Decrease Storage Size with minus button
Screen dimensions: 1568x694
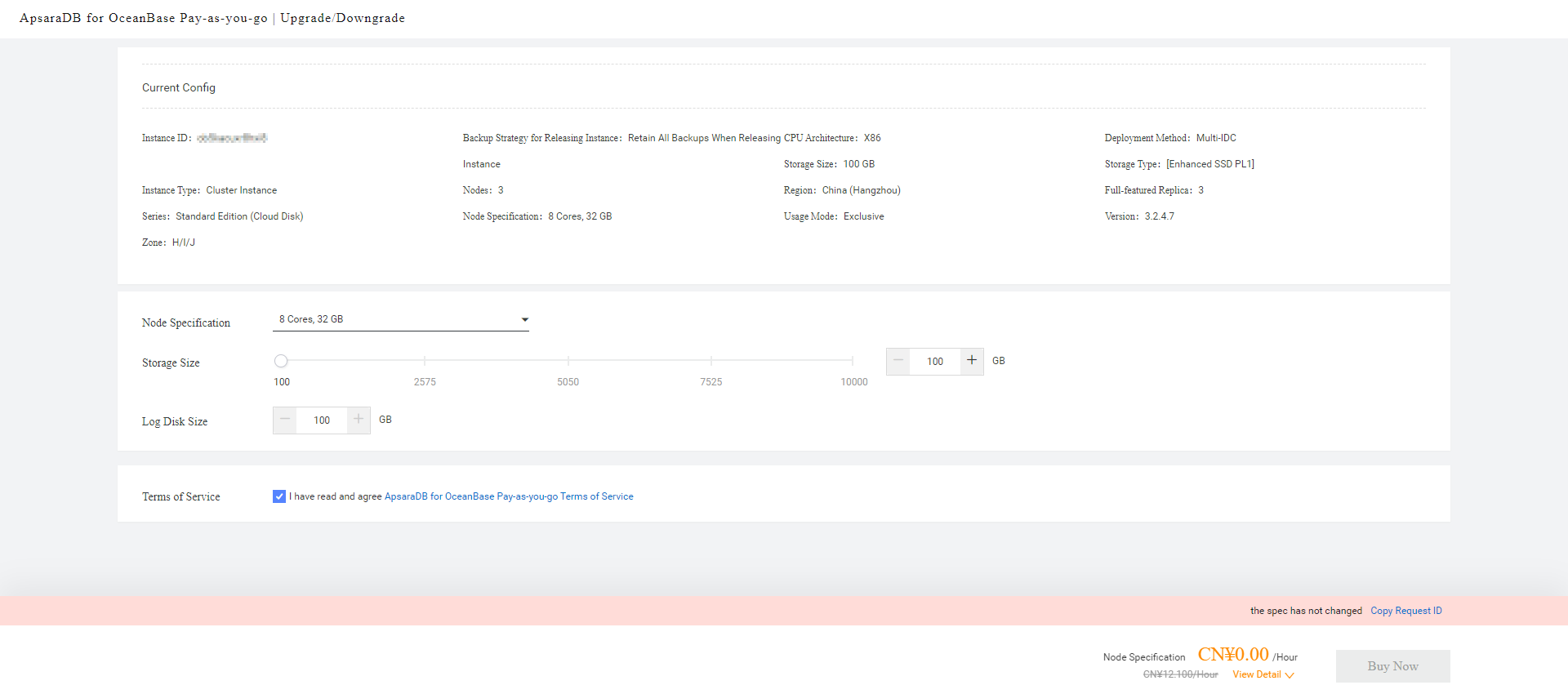(898, 361)
